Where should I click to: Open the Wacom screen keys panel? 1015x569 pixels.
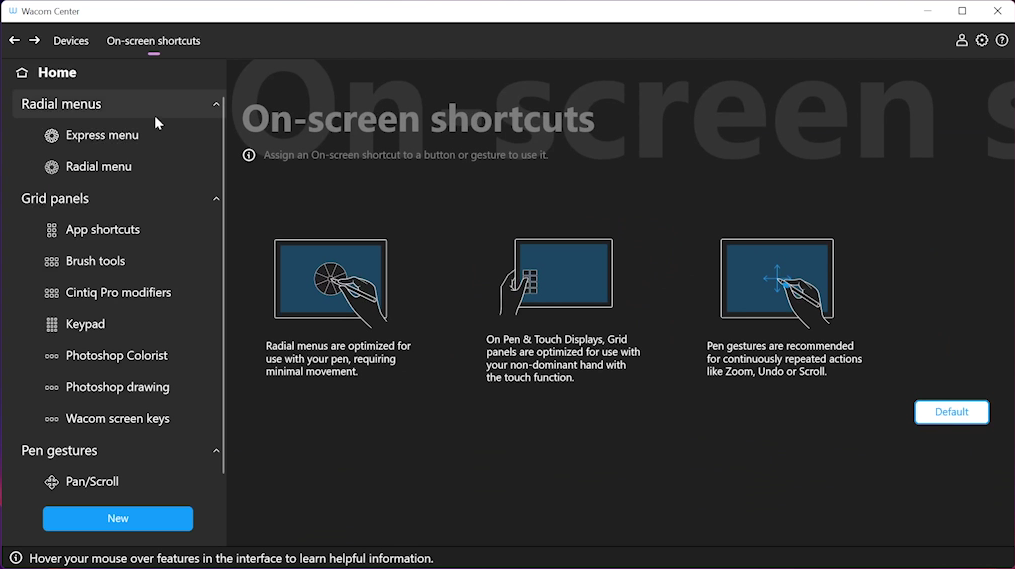point(118,419)
